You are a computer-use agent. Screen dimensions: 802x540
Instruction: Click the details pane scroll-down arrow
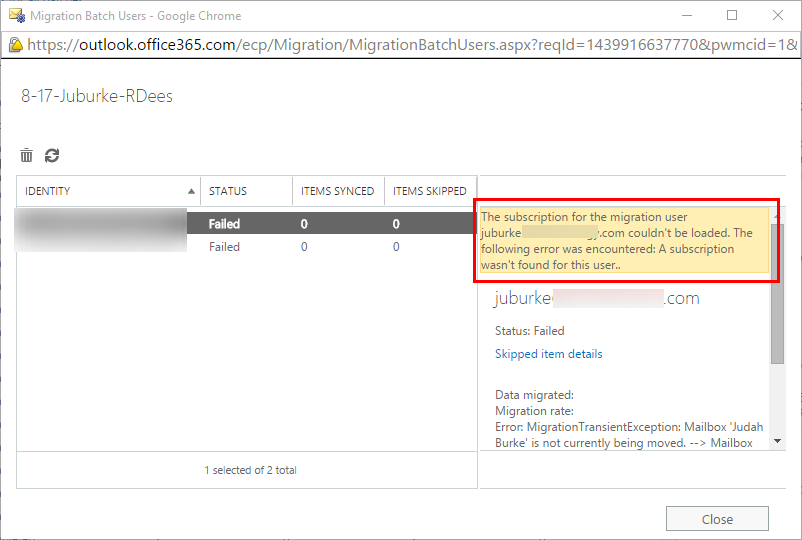[777, 441]
